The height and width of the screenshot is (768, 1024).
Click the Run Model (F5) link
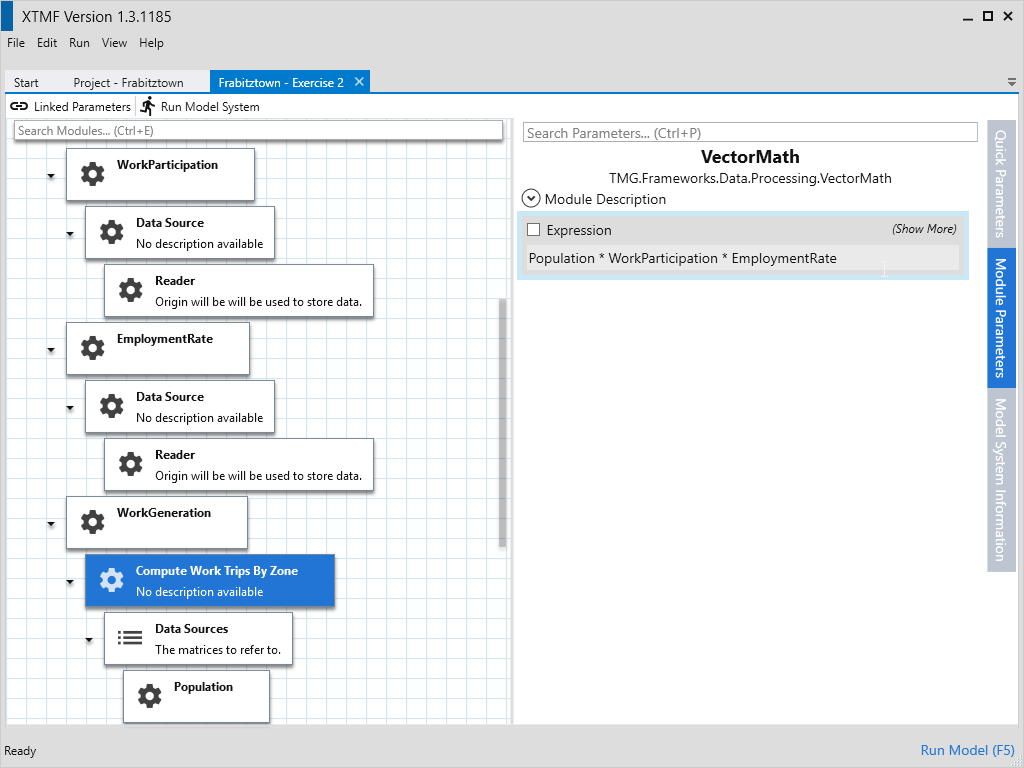click(x=967, y=750)
